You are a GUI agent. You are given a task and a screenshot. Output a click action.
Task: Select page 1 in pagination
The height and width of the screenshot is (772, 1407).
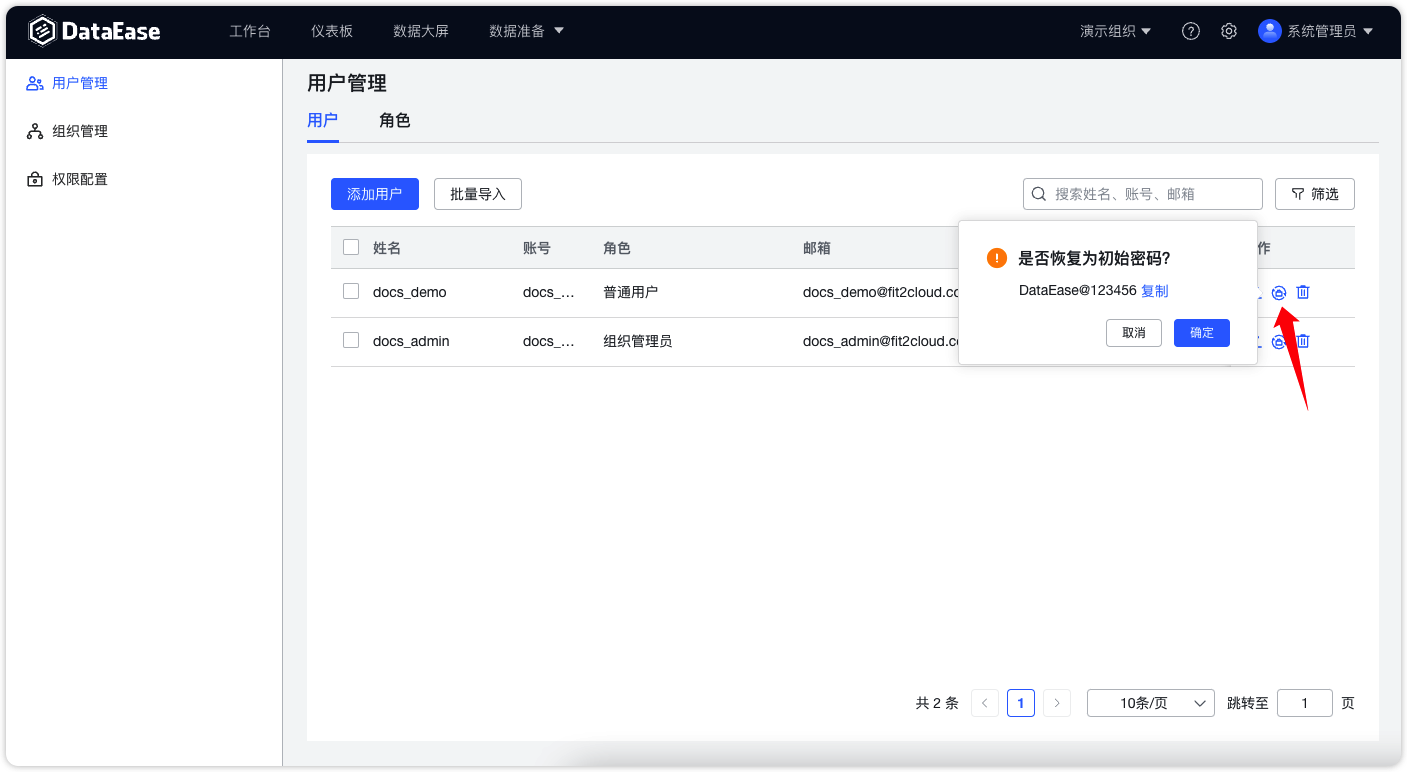(x=1021, y=703)
